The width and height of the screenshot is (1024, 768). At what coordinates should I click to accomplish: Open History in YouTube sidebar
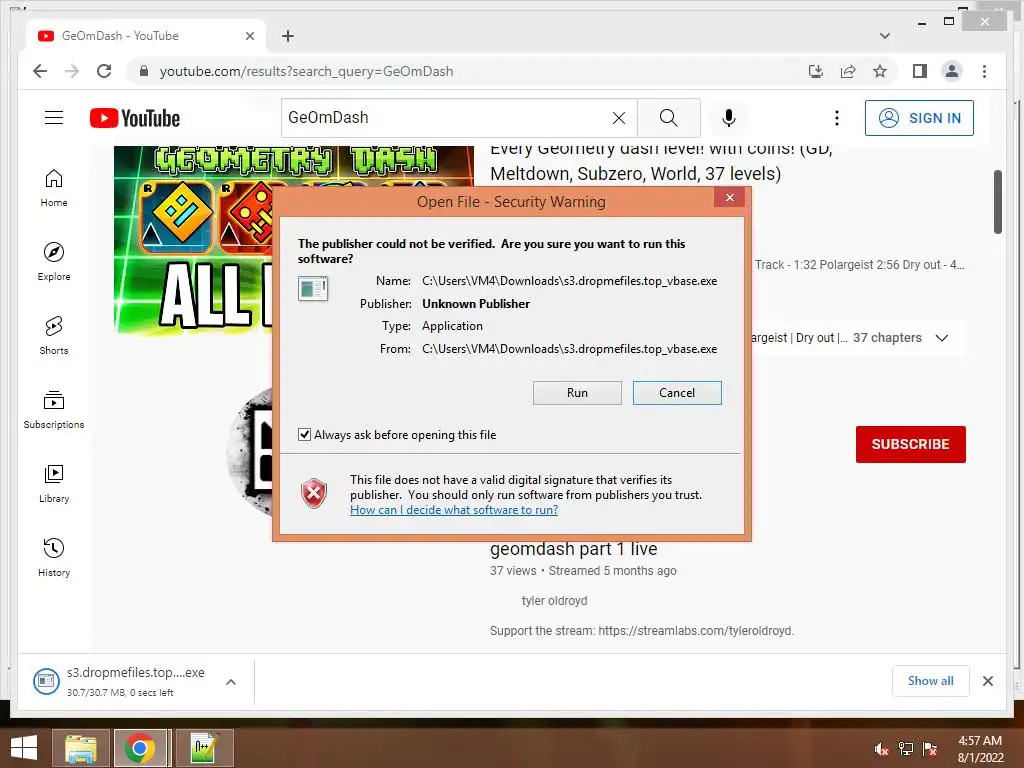tap(54, 557)
